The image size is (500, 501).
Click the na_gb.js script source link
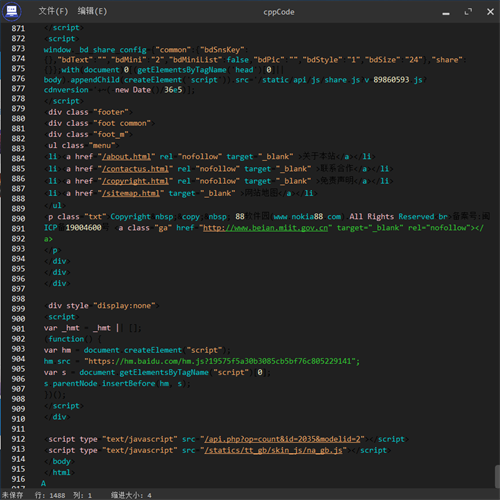coord(273,451)
